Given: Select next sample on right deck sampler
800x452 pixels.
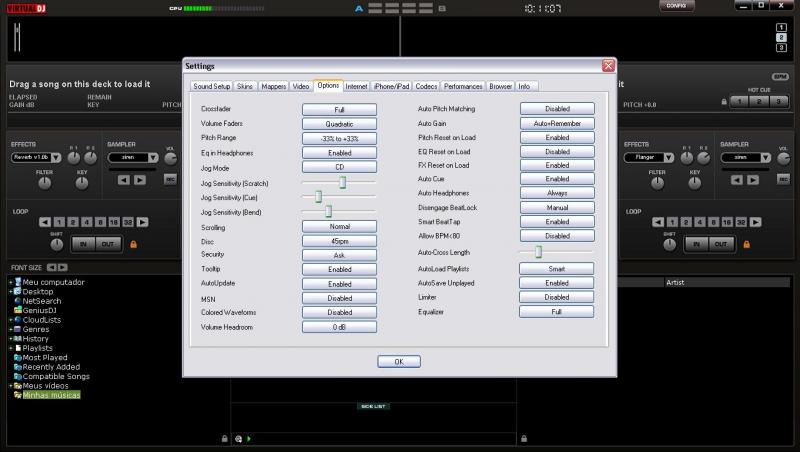Looking at the screenshot, I should 753,180.
